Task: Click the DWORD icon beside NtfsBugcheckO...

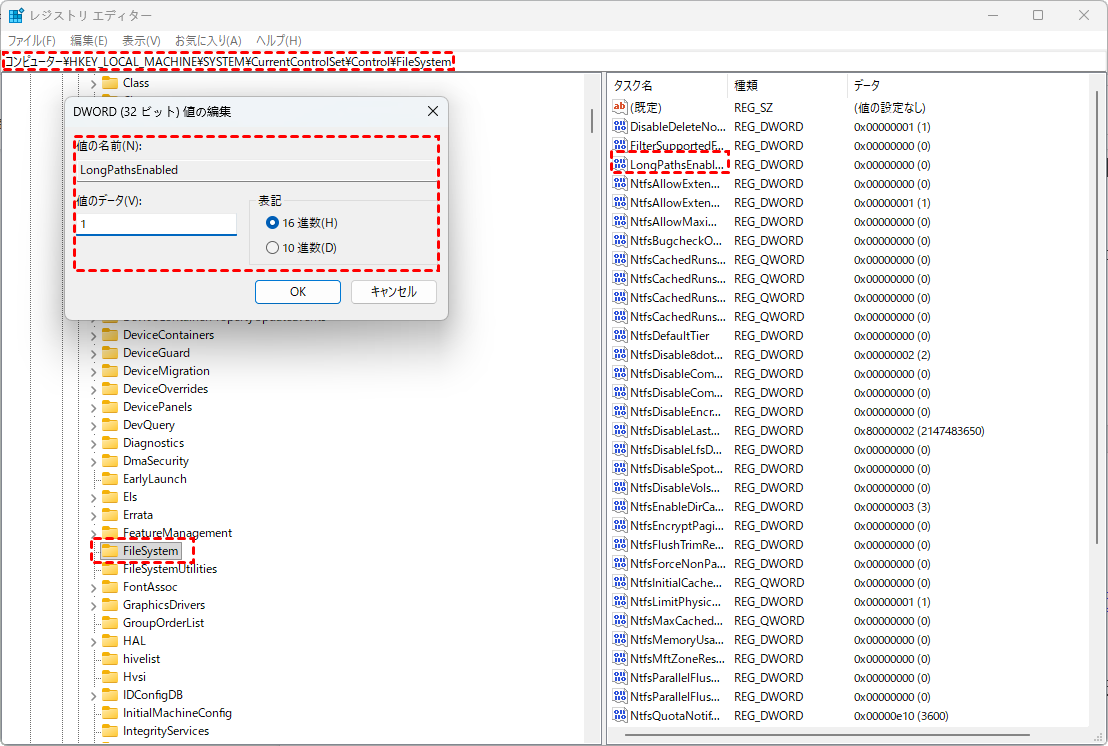Action: click(x=620, y=241)
